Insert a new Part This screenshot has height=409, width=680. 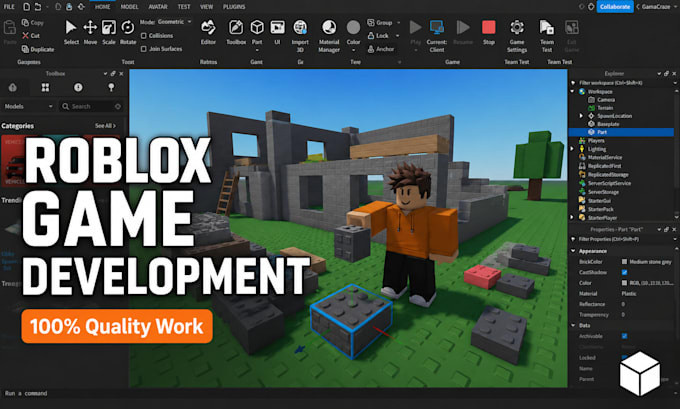coord(257,32)
